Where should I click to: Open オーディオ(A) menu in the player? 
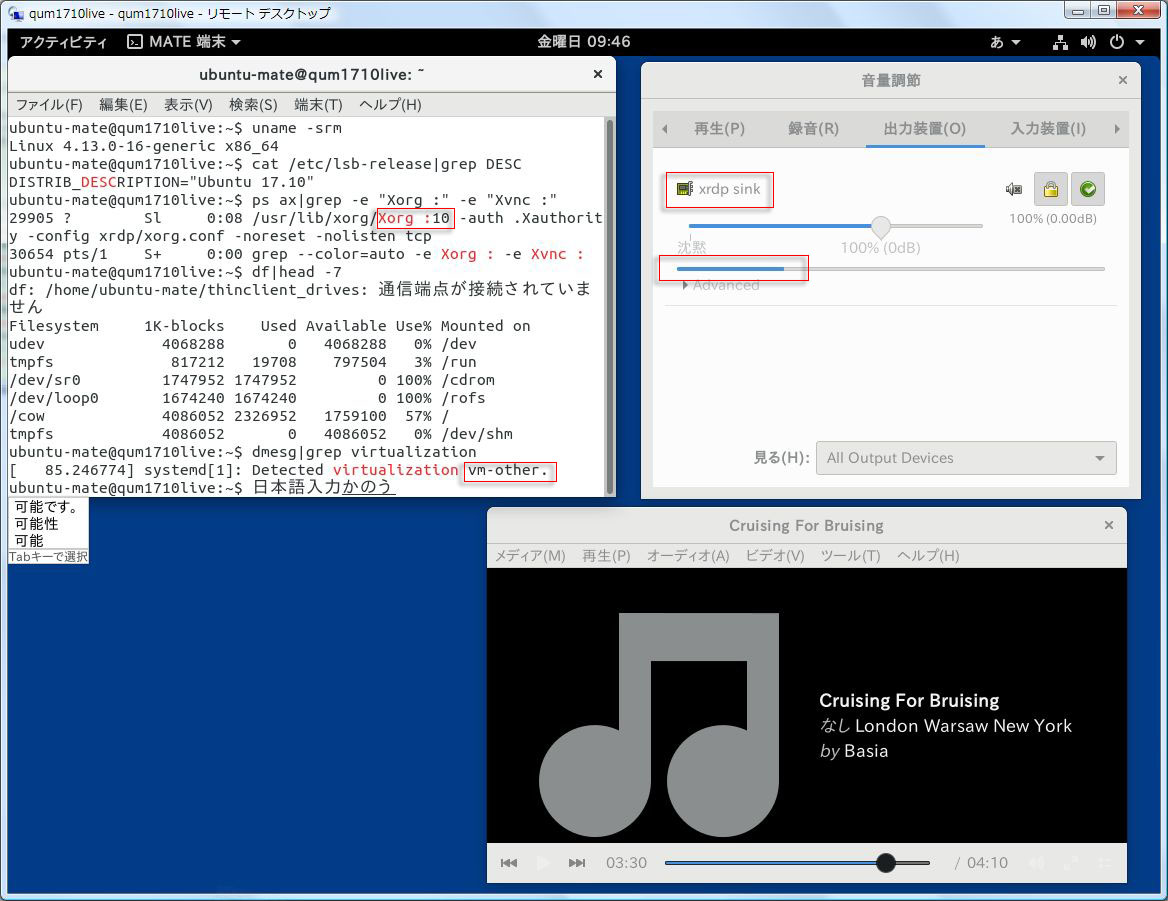point(688,555)
